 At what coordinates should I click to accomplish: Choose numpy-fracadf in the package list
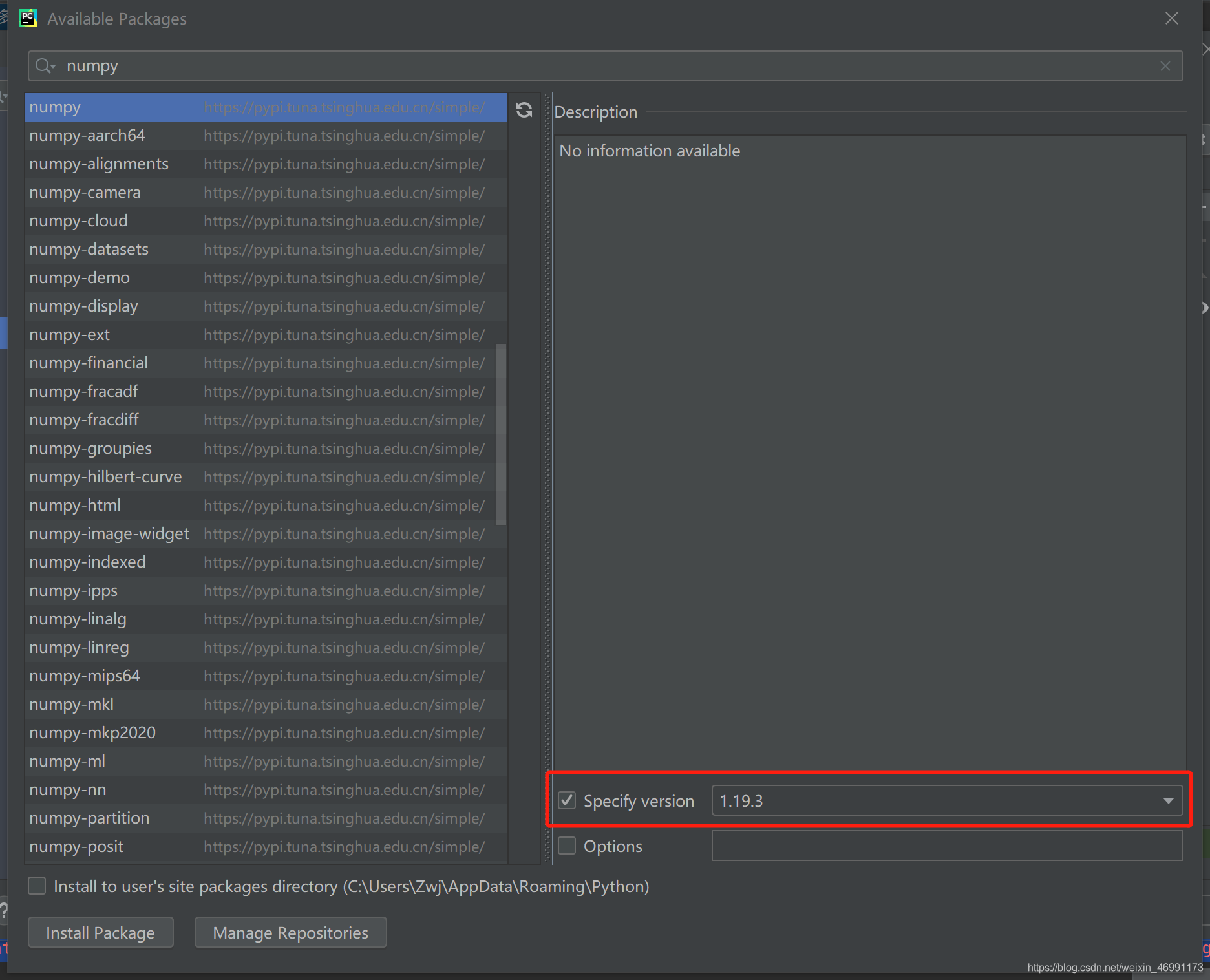[266, 392]
